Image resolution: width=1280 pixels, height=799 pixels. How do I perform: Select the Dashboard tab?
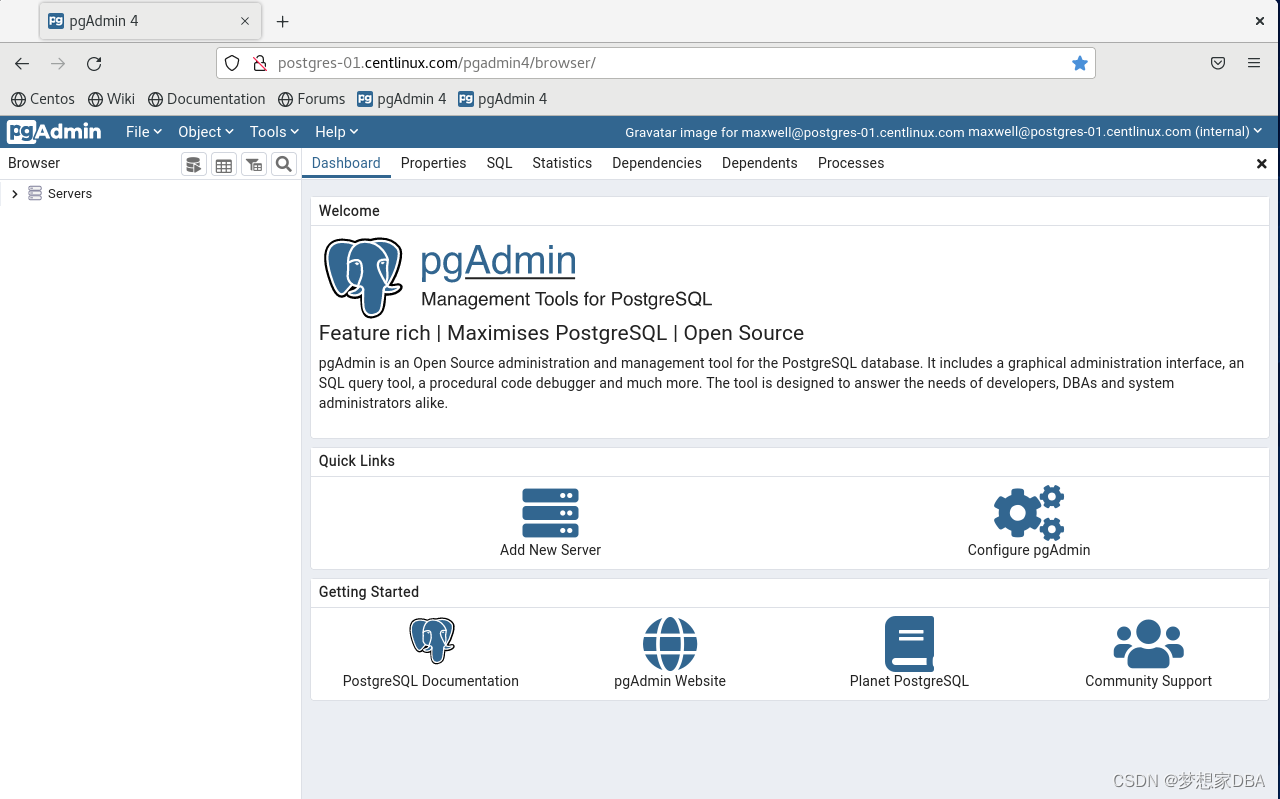tap(346, 163)
